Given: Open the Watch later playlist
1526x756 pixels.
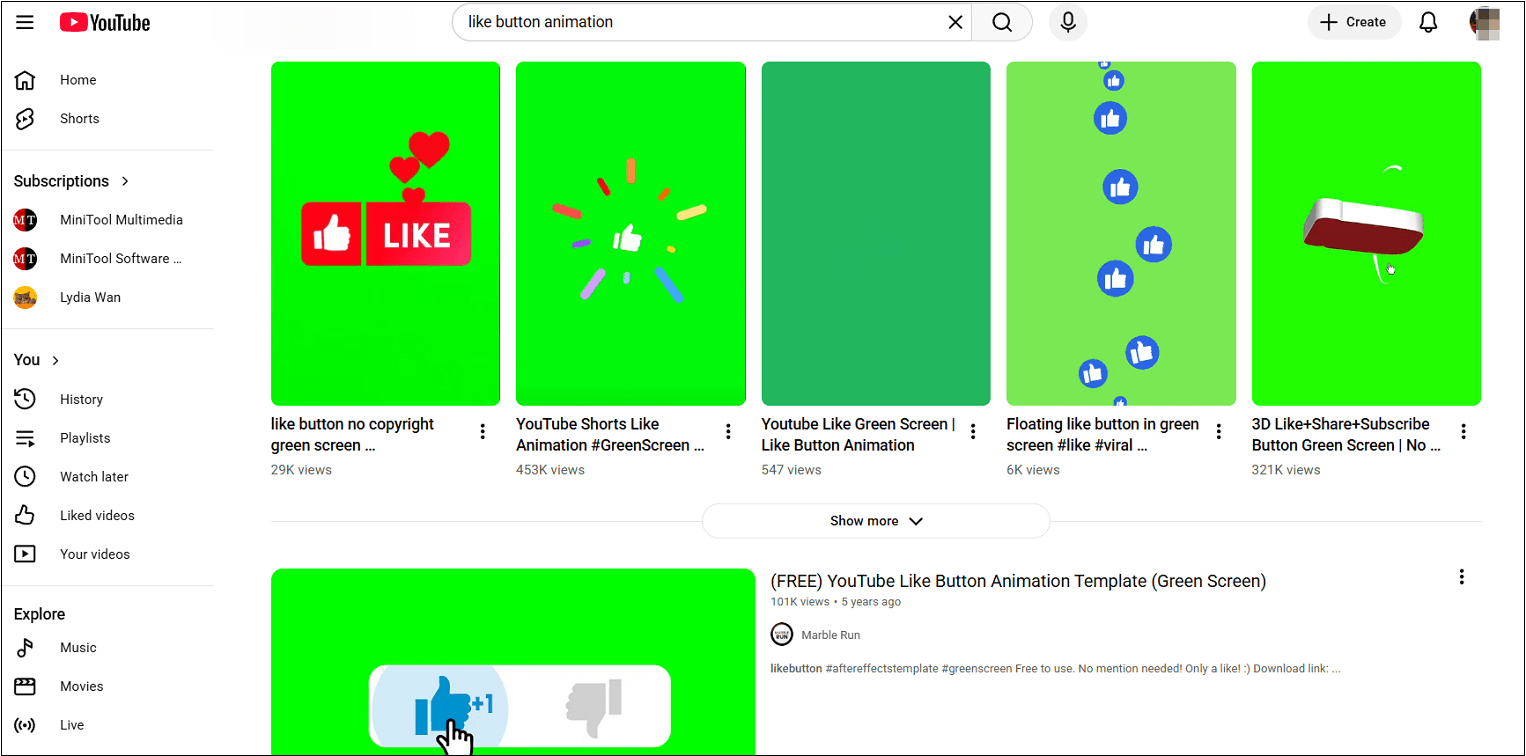Looking at the screenshot, I should pyautogui.click(x=93, y=476).
